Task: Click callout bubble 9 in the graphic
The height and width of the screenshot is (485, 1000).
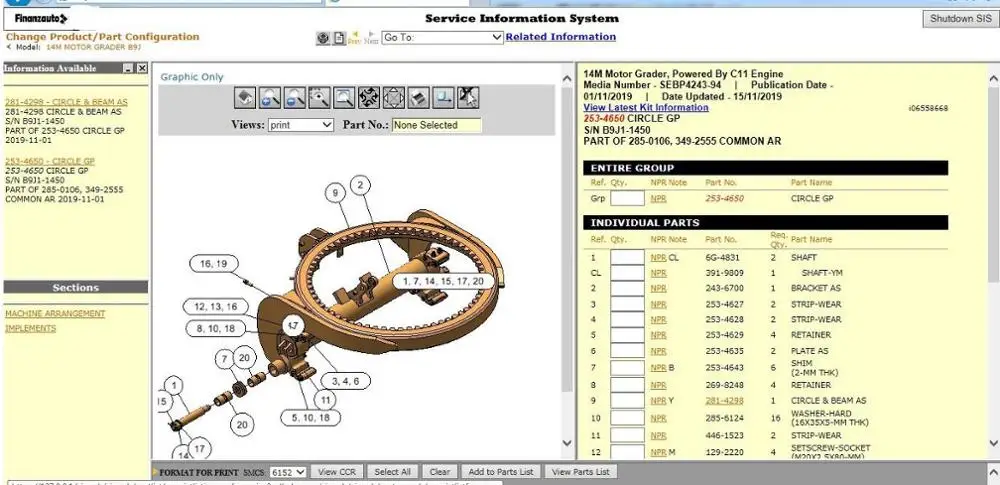Action: click(x=335, y=193)
